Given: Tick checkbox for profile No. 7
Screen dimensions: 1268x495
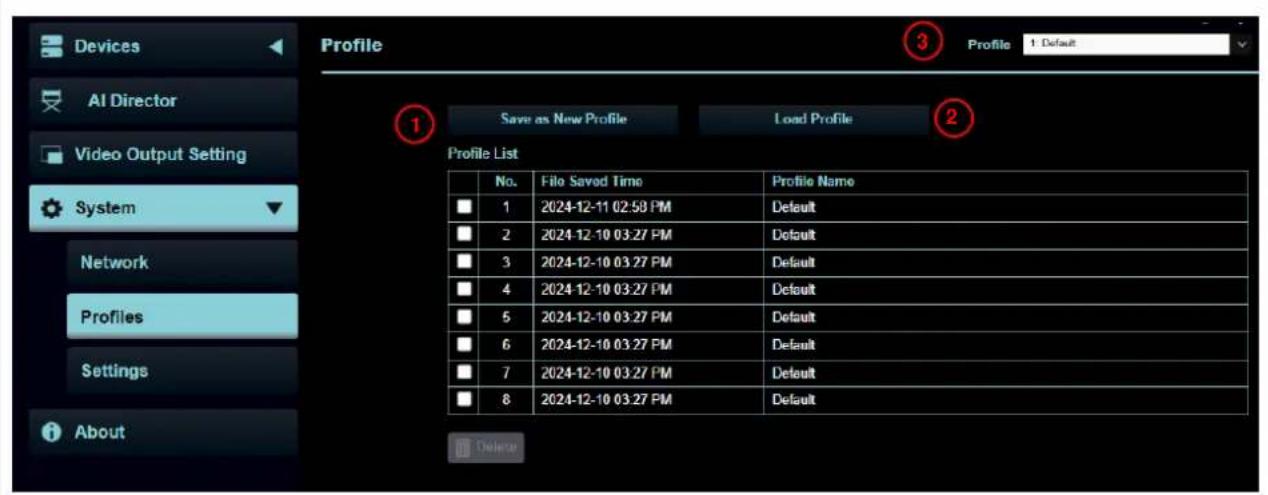Looking at the screenshot, I should click(464, 371).
